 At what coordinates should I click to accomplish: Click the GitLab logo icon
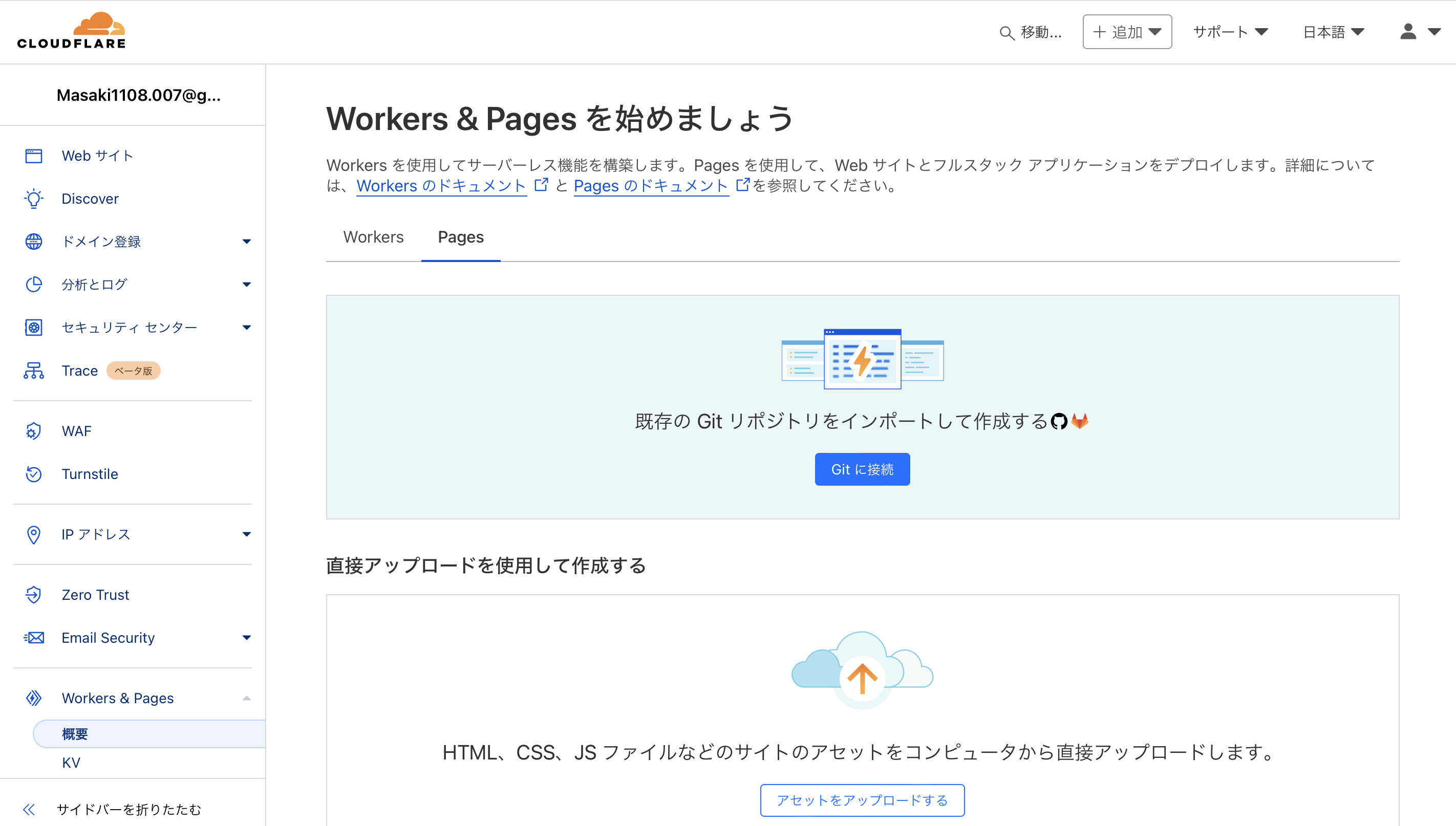[x=1080, y=421]
